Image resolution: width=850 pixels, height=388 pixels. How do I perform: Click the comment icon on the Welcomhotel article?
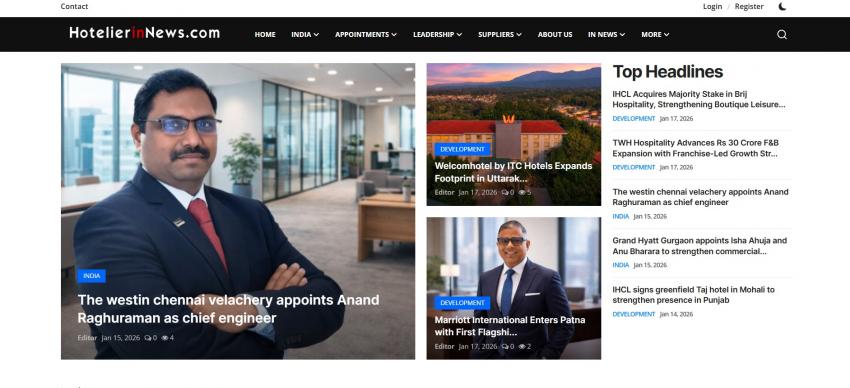(505, 192)
